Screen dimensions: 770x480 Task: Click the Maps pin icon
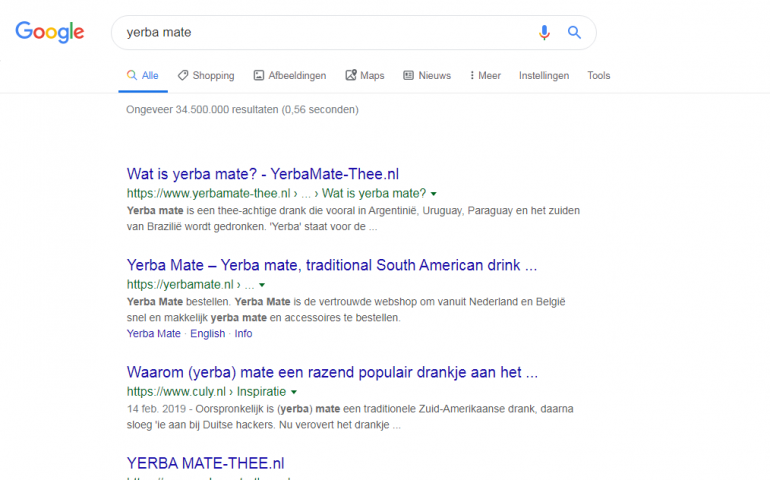point(351,75)
